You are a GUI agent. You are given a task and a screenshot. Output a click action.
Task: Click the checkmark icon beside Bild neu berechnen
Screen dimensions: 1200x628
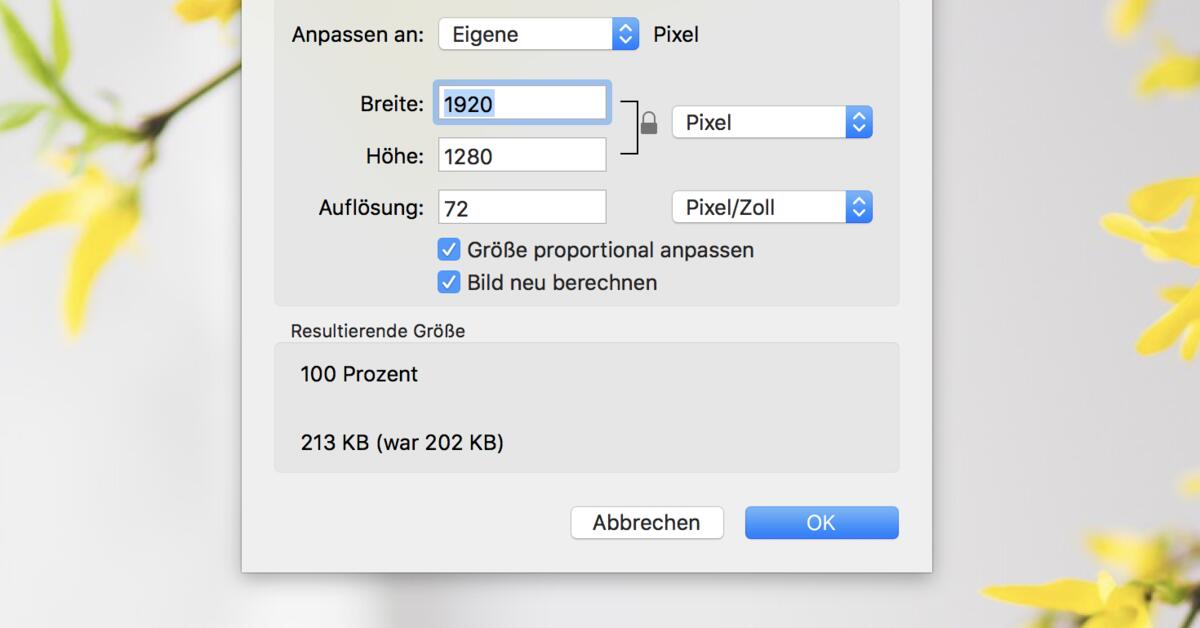(x=448, y=282)
